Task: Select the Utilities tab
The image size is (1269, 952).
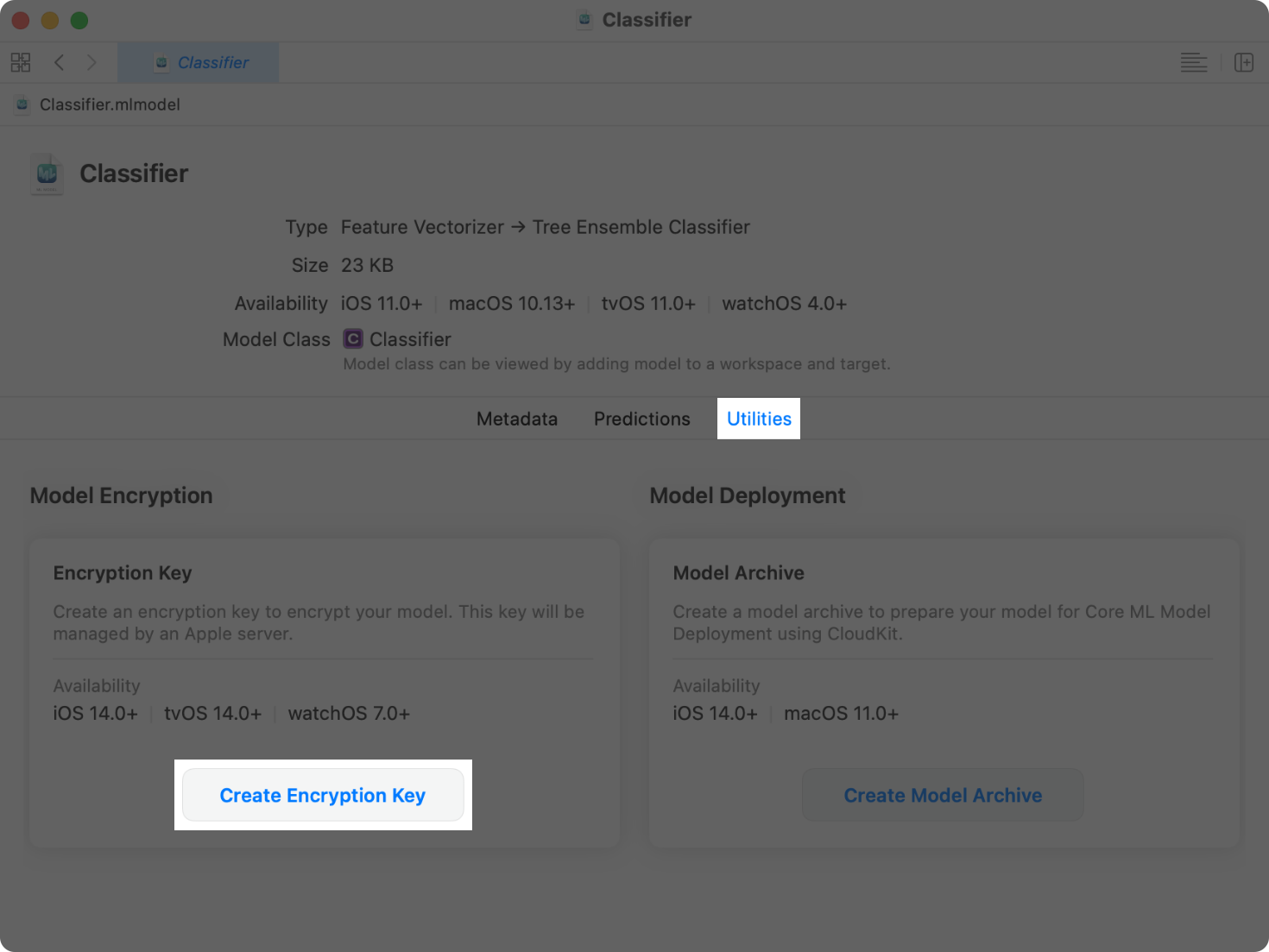Action: coord(758,419)
